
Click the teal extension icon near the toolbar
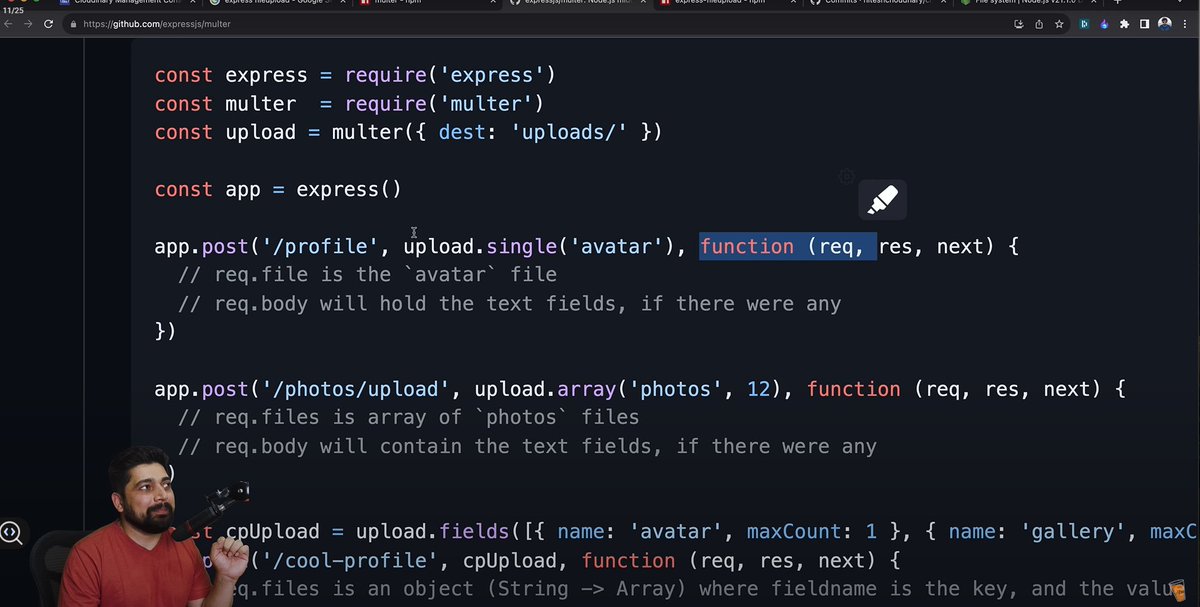(x=1084, y=23)
